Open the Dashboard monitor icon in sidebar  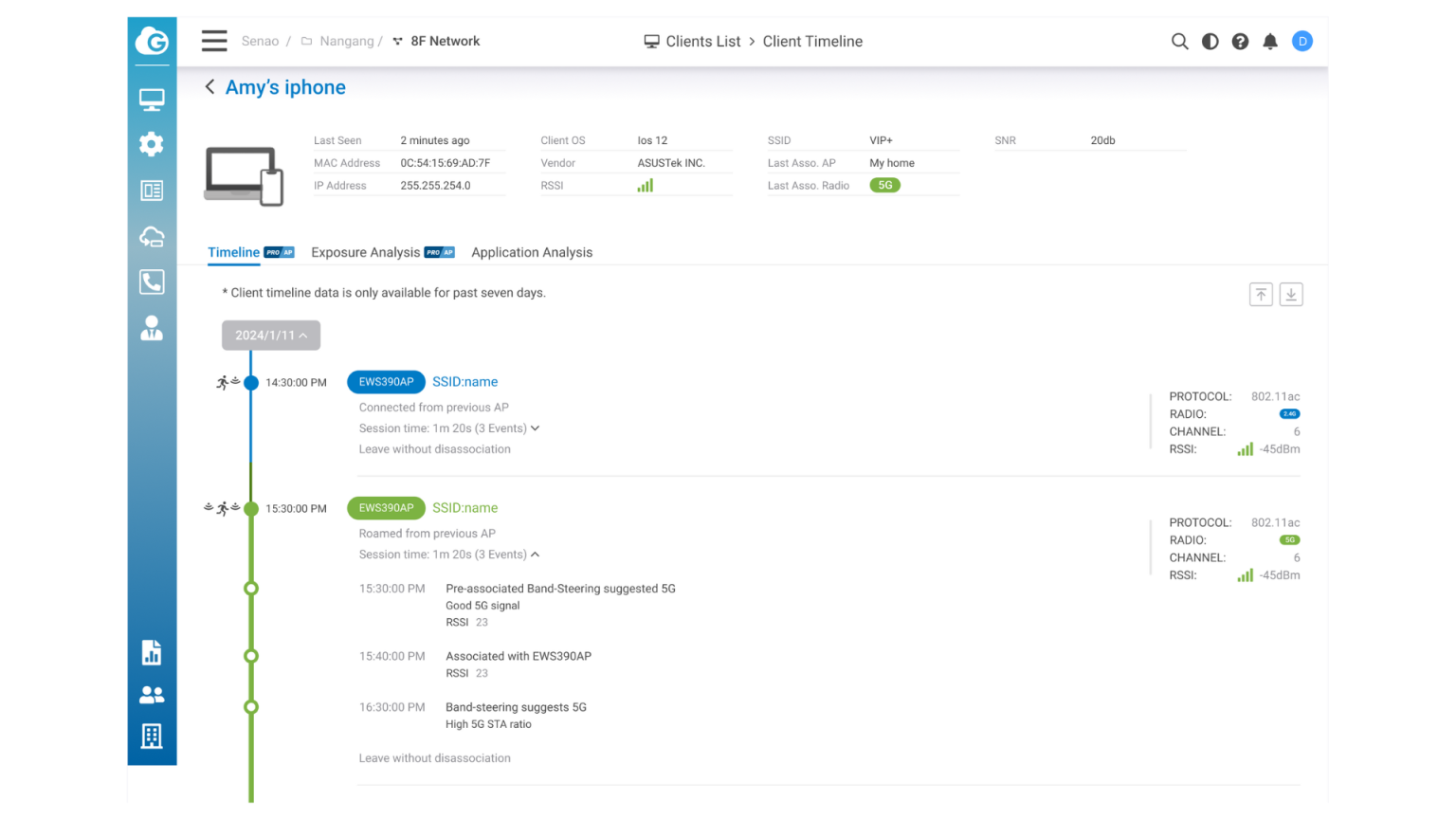point(152,99)
